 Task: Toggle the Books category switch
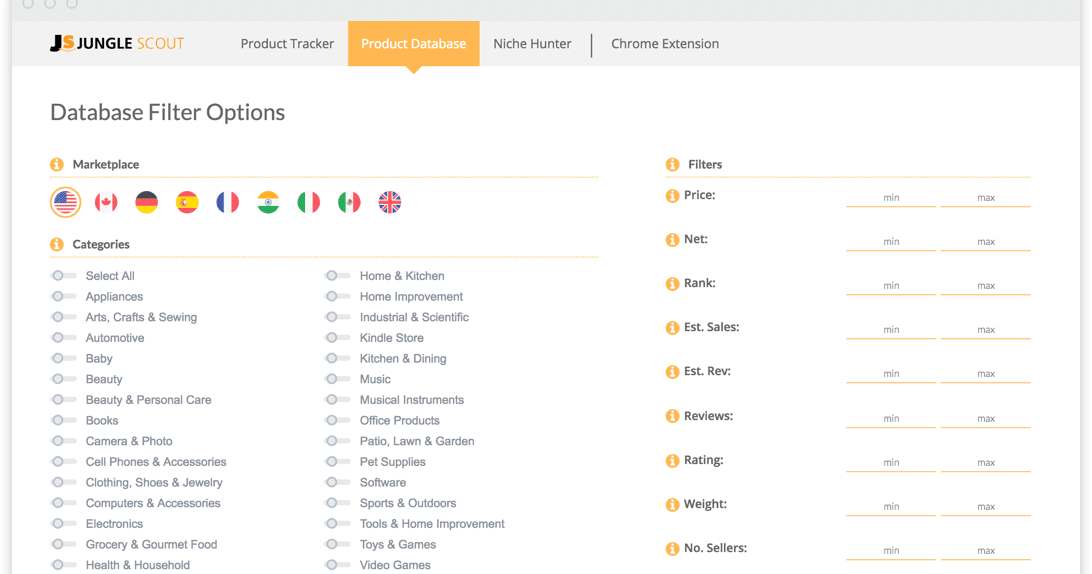click(64, 420)
